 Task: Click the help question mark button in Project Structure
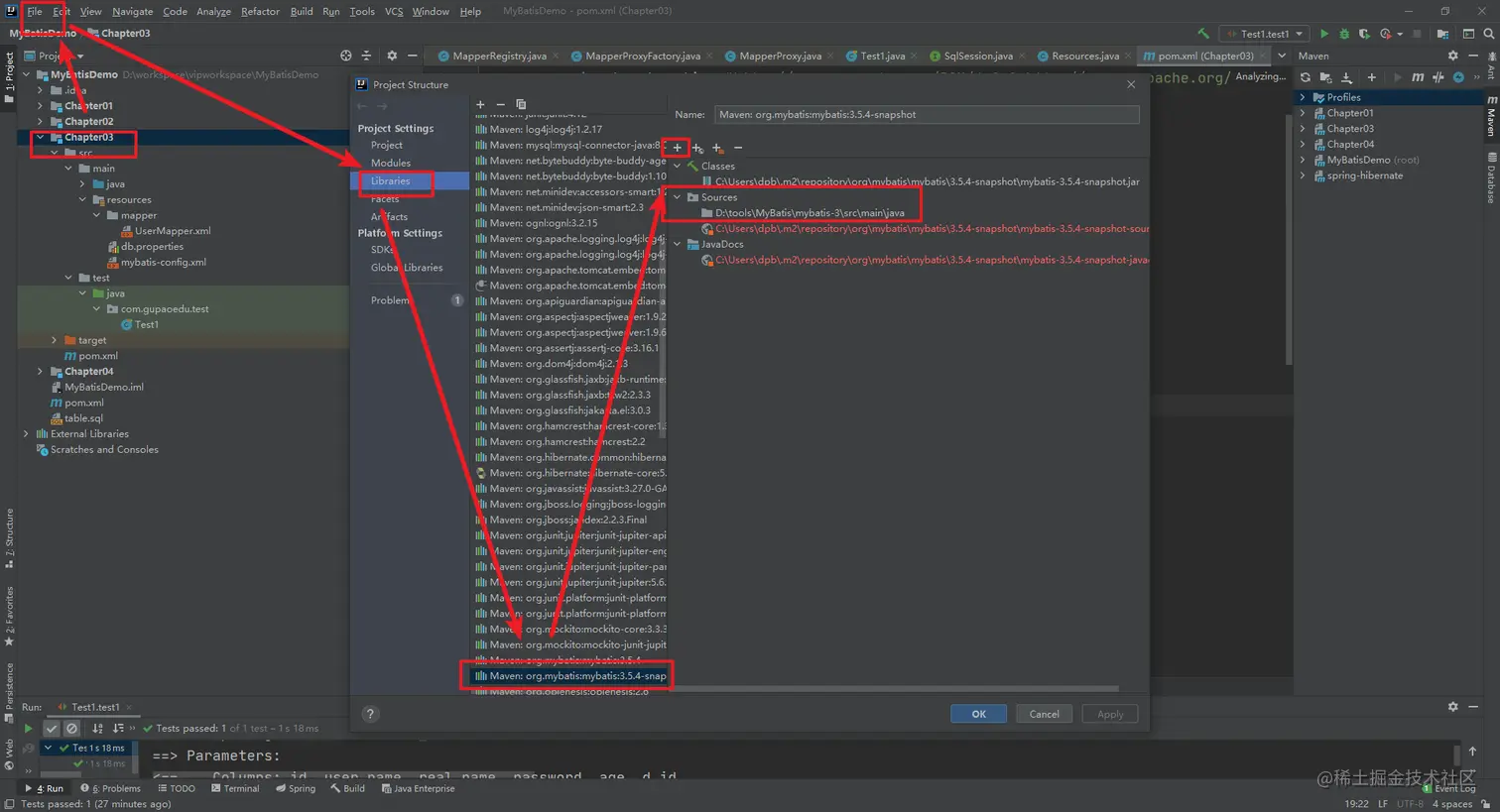tap(370, 714)
